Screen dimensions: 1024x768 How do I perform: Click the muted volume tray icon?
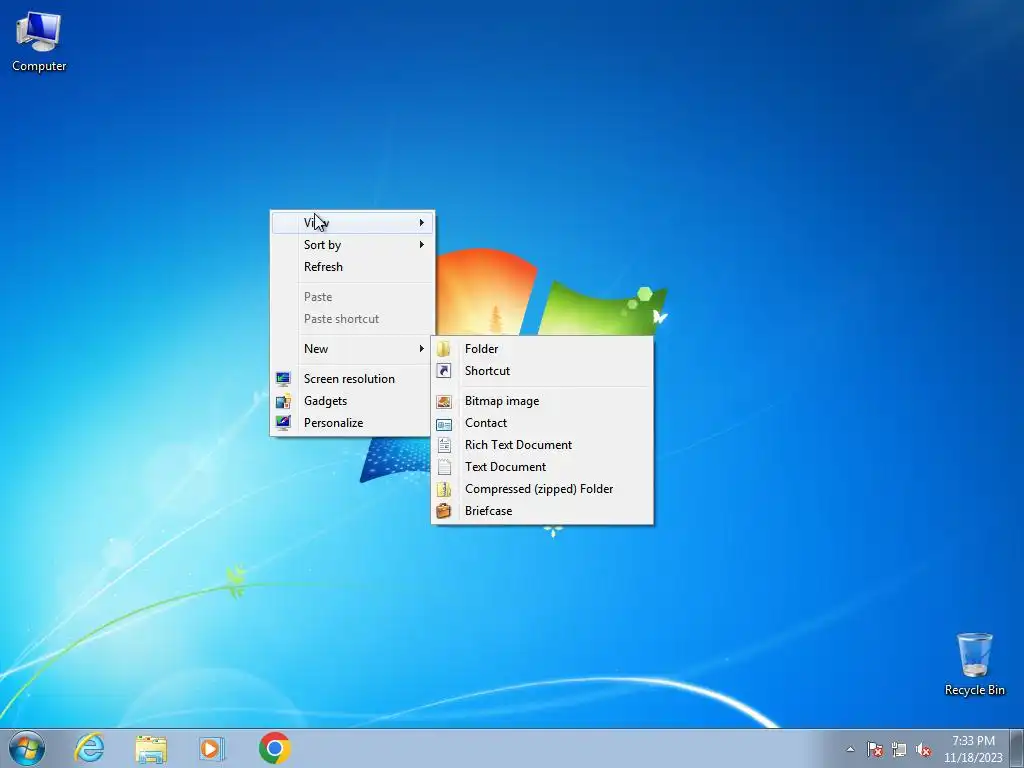(923, 749)
